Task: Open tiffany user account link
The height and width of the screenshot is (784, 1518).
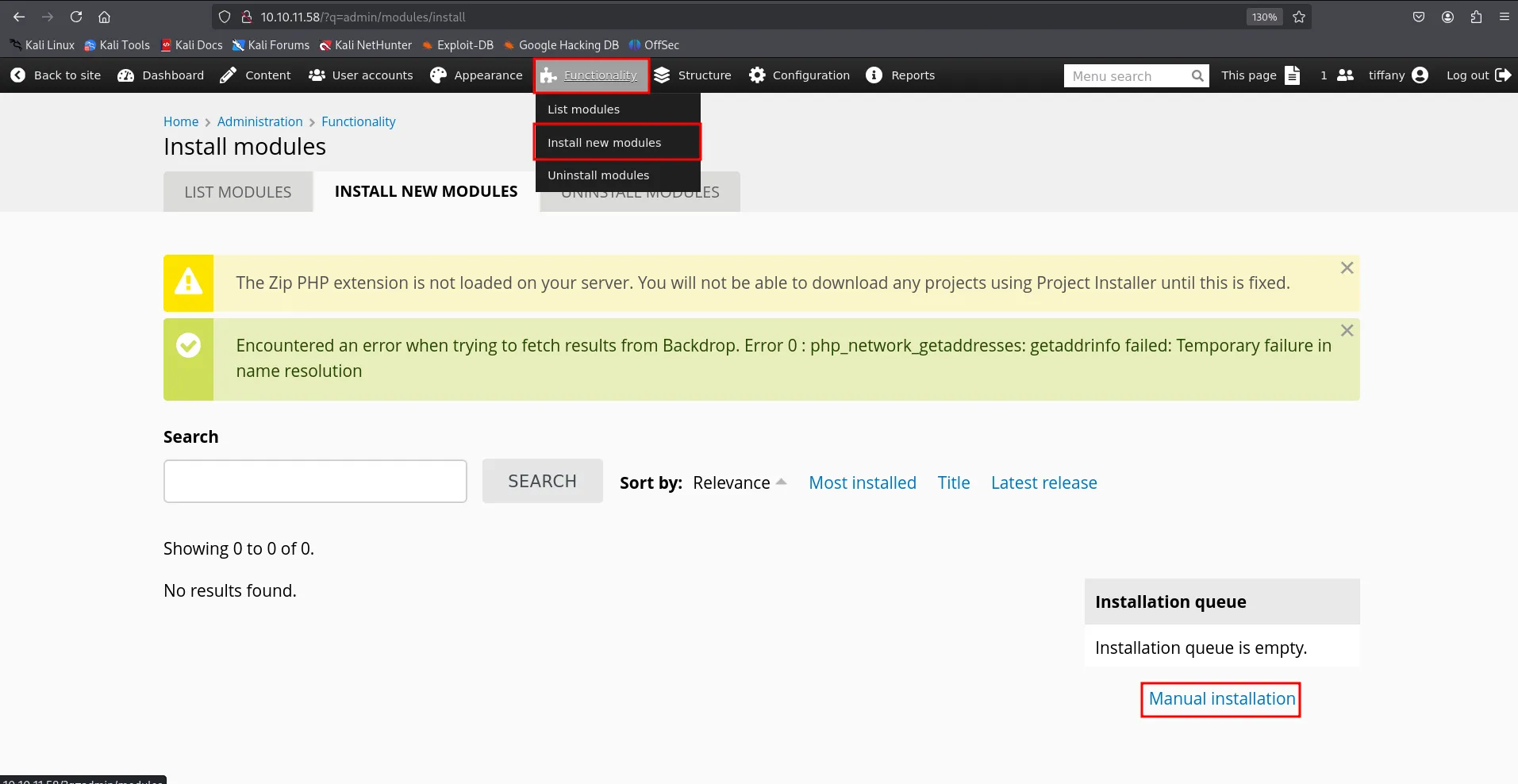Action: pos(1398,75)
